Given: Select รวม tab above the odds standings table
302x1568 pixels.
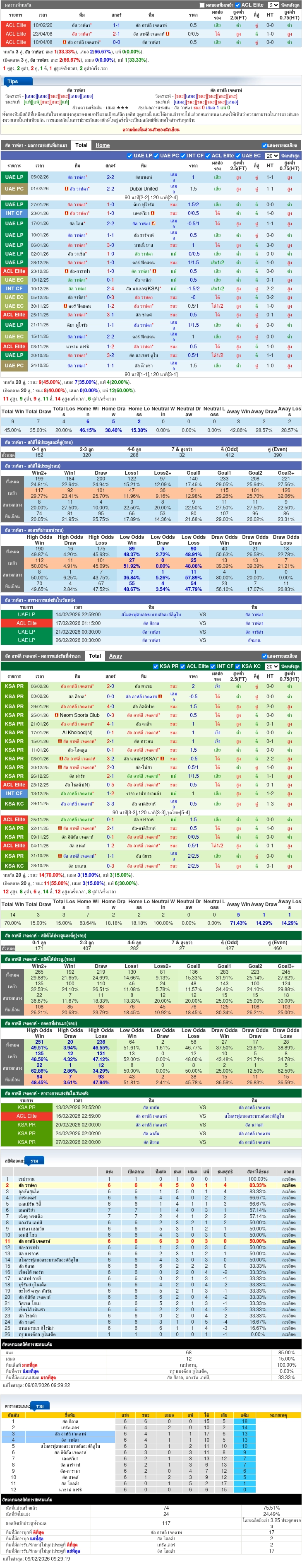Looking at the screenshot, I should tap(35, 1160).
